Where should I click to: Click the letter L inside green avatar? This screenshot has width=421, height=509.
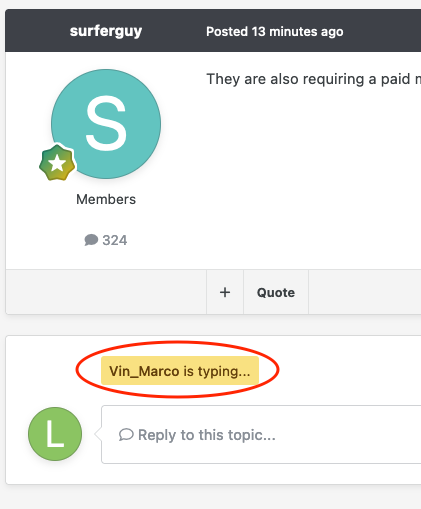pos(55,433)
